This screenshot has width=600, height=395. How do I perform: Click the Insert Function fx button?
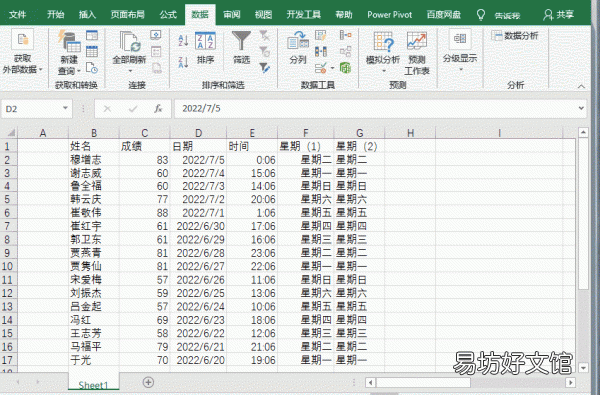(x=158, y=109)
